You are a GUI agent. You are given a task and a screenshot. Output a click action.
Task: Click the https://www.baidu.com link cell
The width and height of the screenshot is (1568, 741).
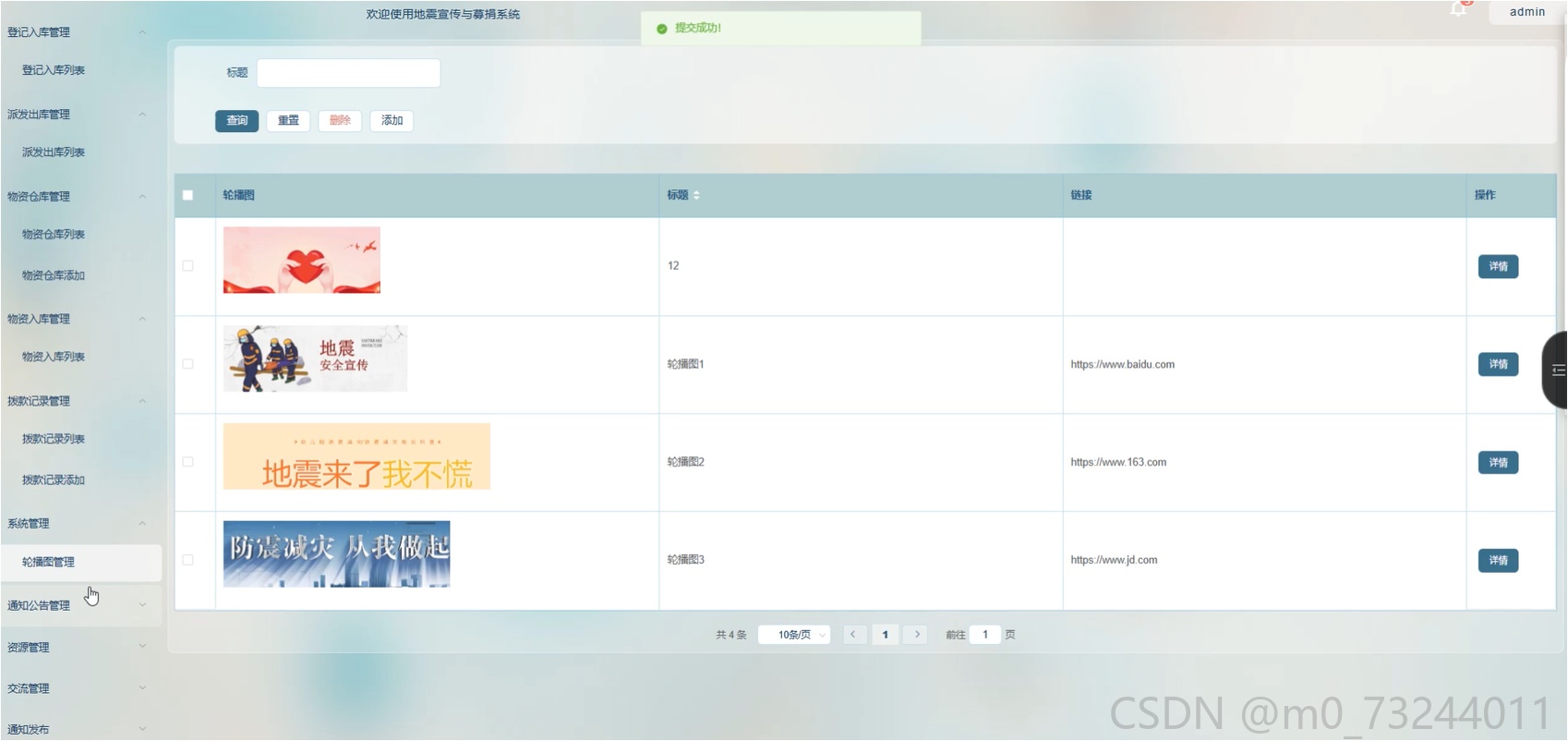pos(1122,365)
